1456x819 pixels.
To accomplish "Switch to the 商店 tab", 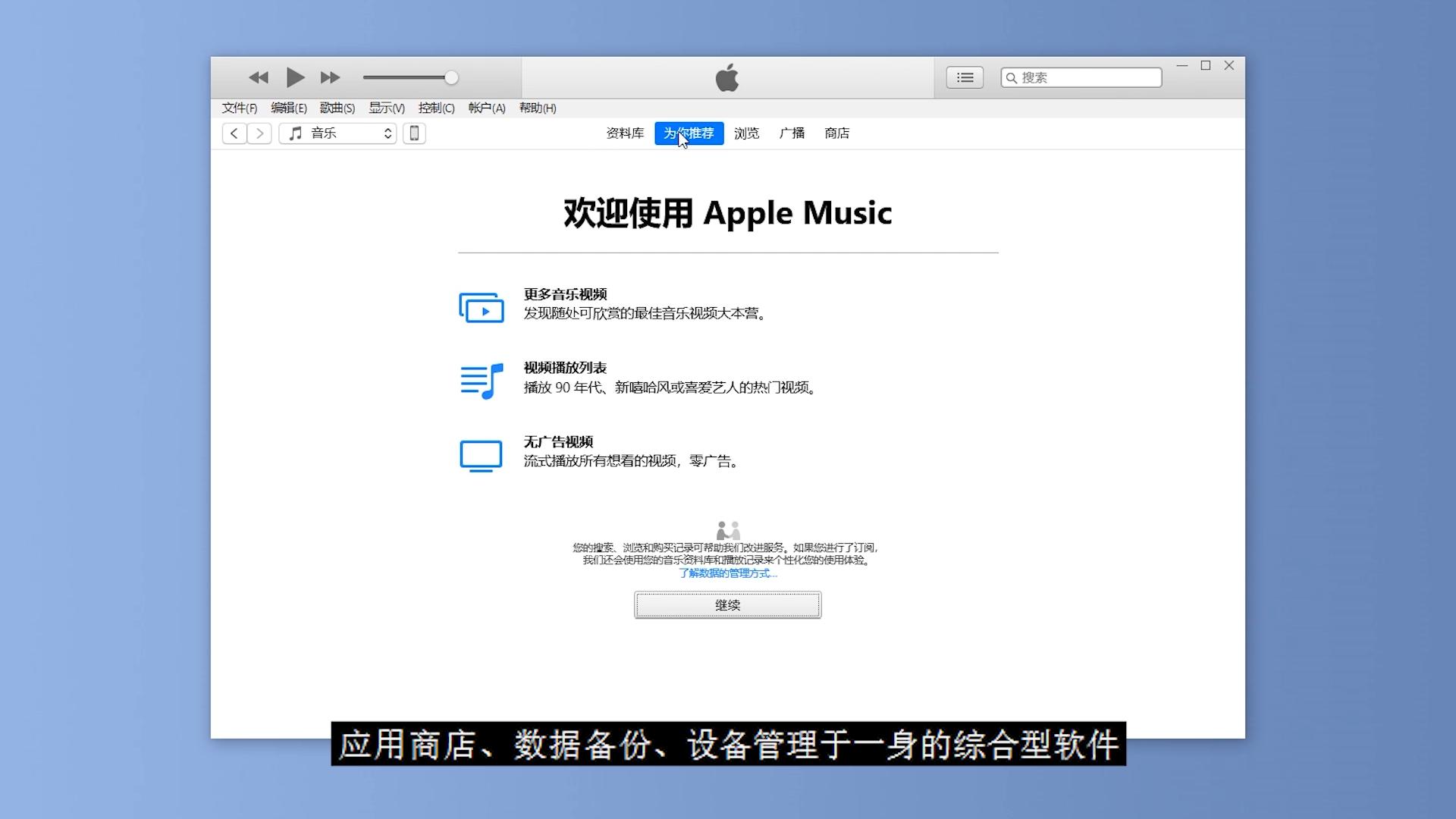I will click(x=836, y=133).
